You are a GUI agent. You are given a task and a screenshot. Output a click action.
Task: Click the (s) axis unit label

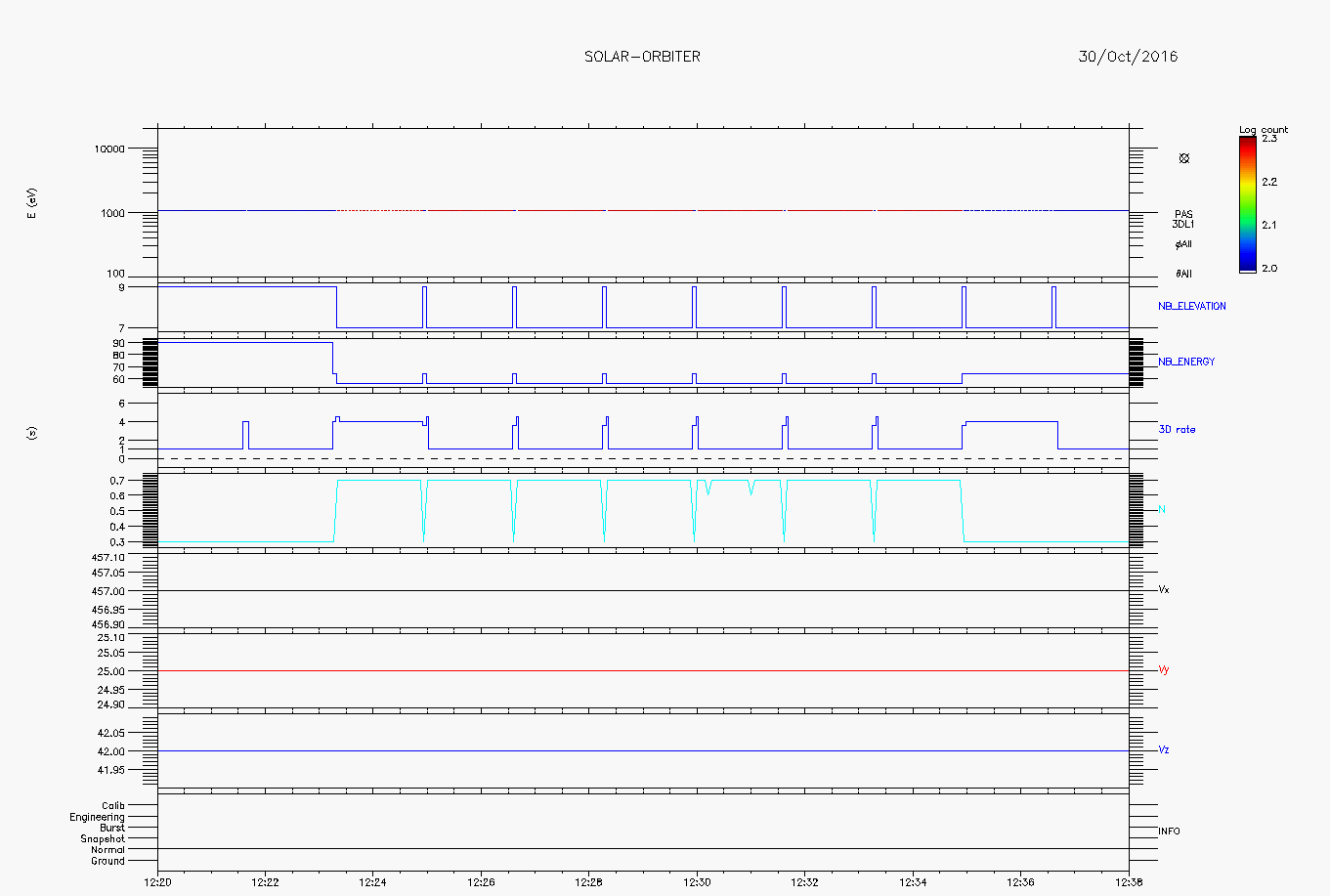pos(32,431)
